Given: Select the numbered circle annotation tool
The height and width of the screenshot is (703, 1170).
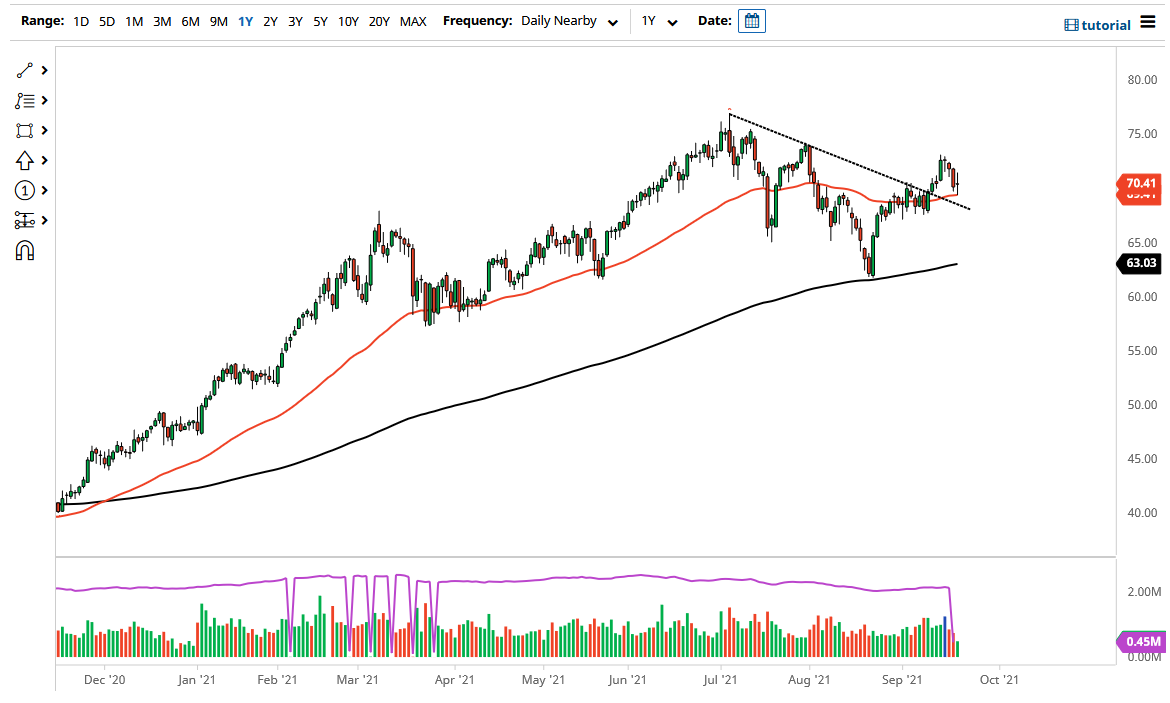Looking at the screenshot, I should pos(24,190).
